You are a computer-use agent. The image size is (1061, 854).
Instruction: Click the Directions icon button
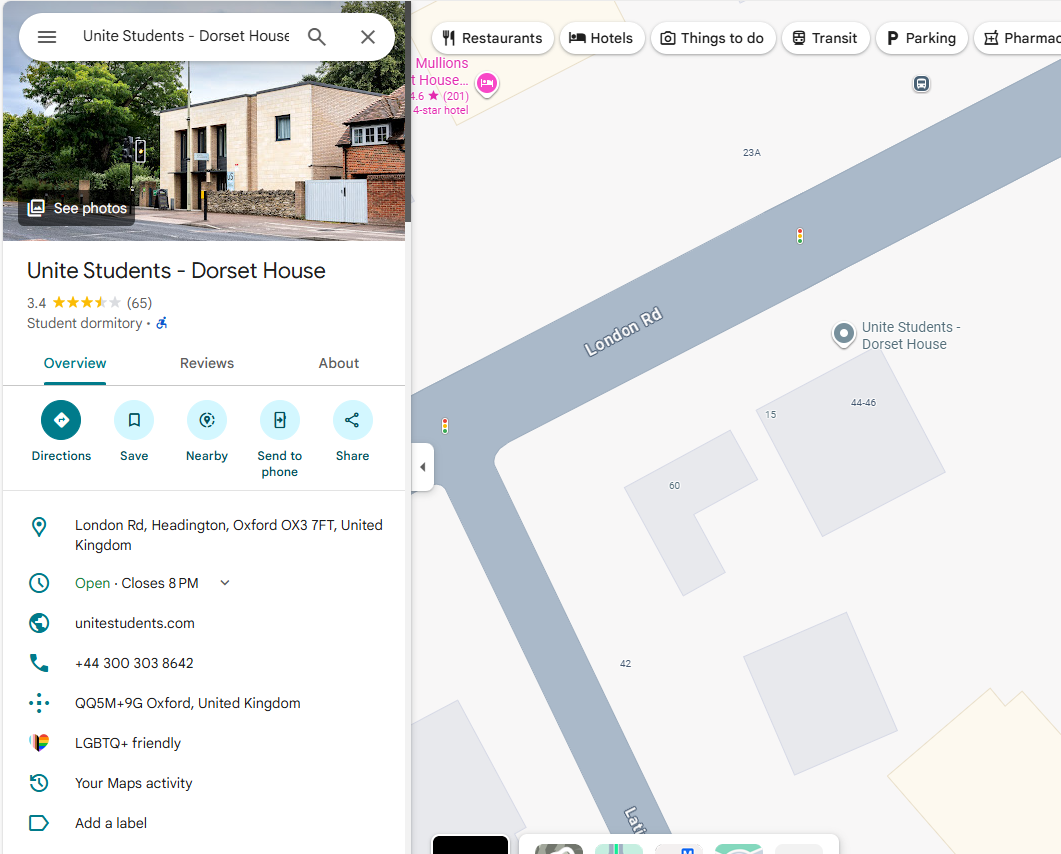[61, 420]
